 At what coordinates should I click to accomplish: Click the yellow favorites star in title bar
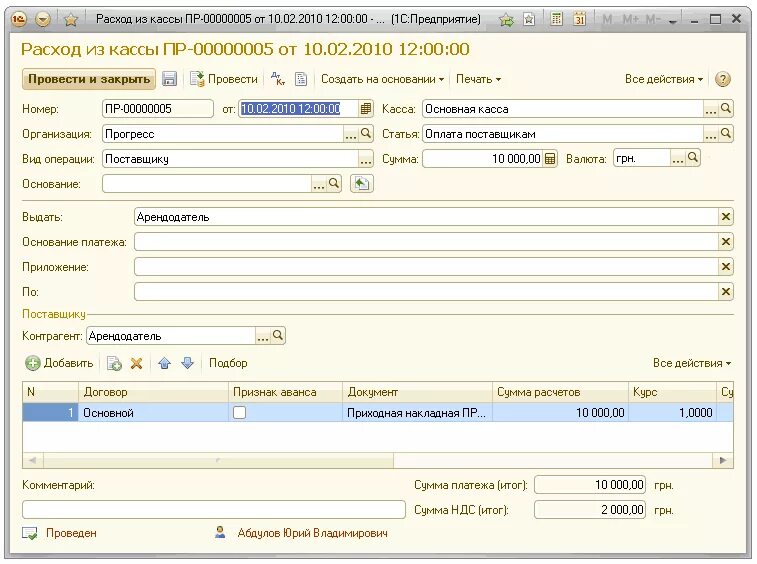pos(71,20)
